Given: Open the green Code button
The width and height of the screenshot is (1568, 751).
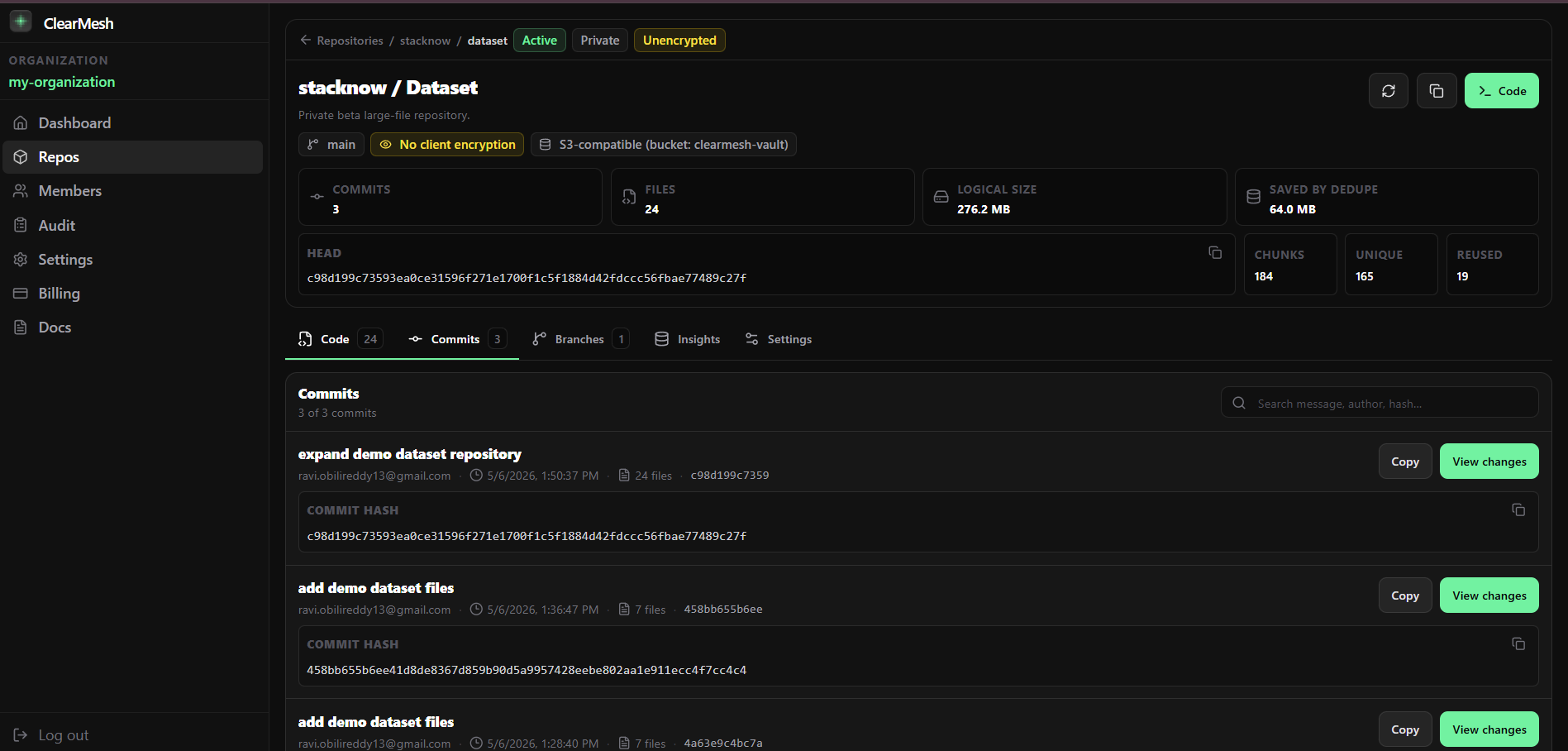Looking at the screenshot, I should click(1502, 91).
